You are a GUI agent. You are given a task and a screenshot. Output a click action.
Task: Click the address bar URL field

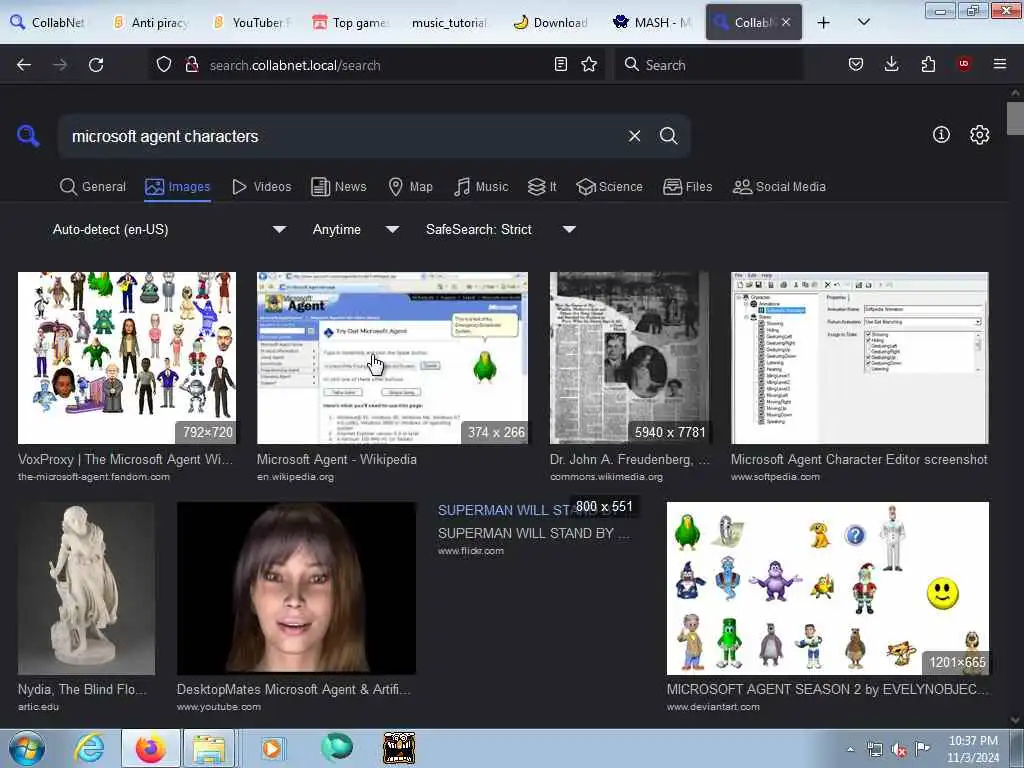376,65
